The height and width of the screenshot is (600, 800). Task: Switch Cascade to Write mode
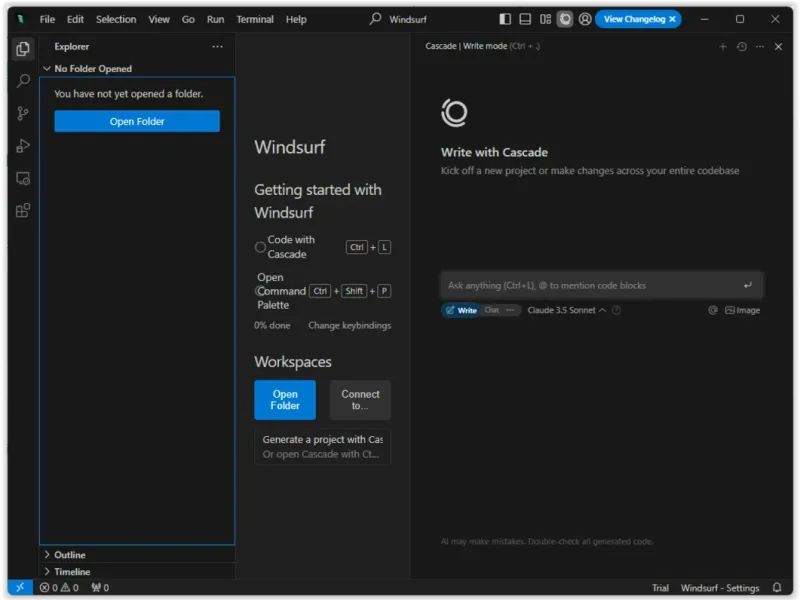pos(461,310)
